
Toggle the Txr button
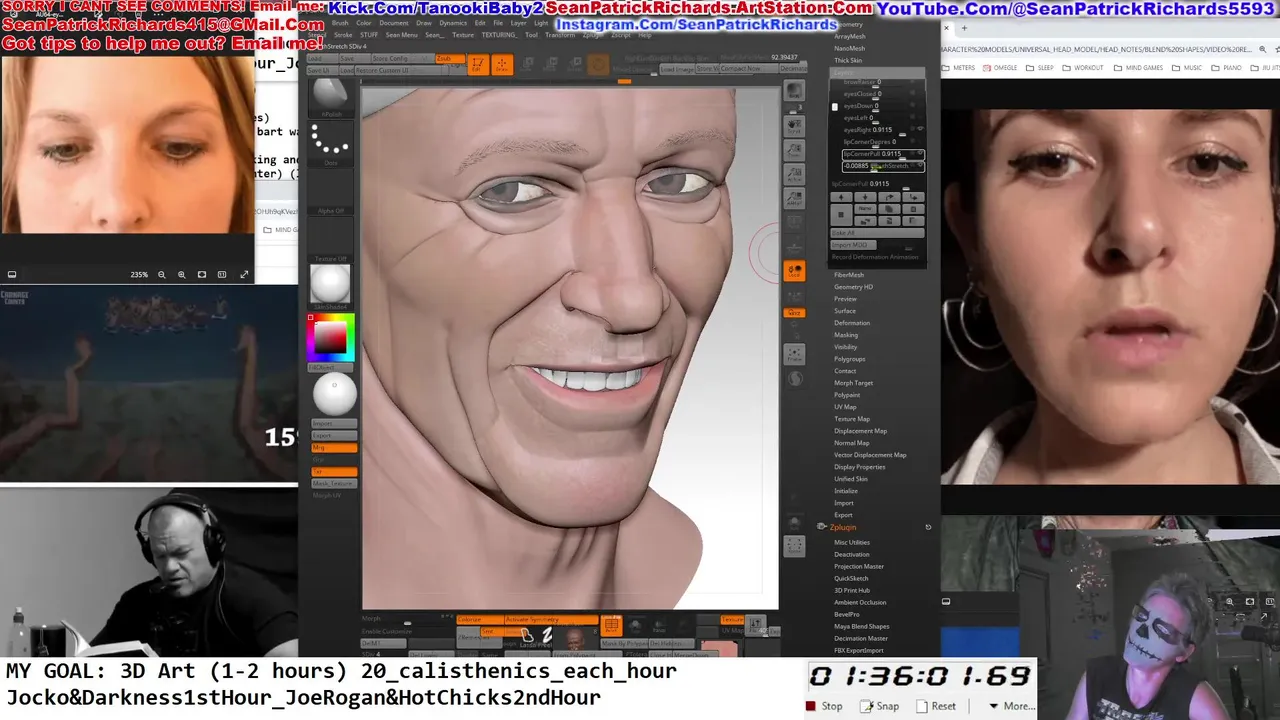point(334,471)
